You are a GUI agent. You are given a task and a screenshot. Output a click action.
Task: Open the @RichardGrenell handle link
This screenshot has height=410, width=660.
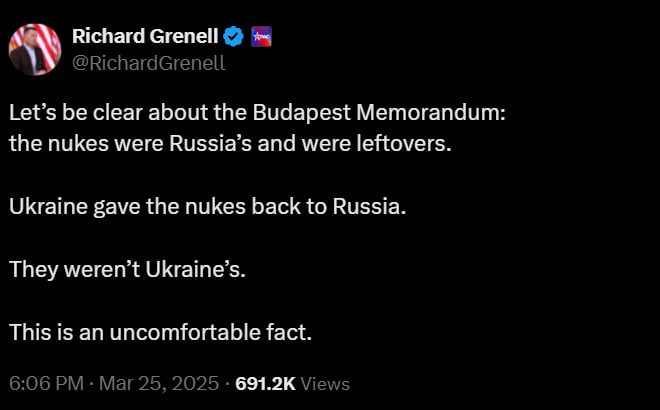tap(148, 63)
